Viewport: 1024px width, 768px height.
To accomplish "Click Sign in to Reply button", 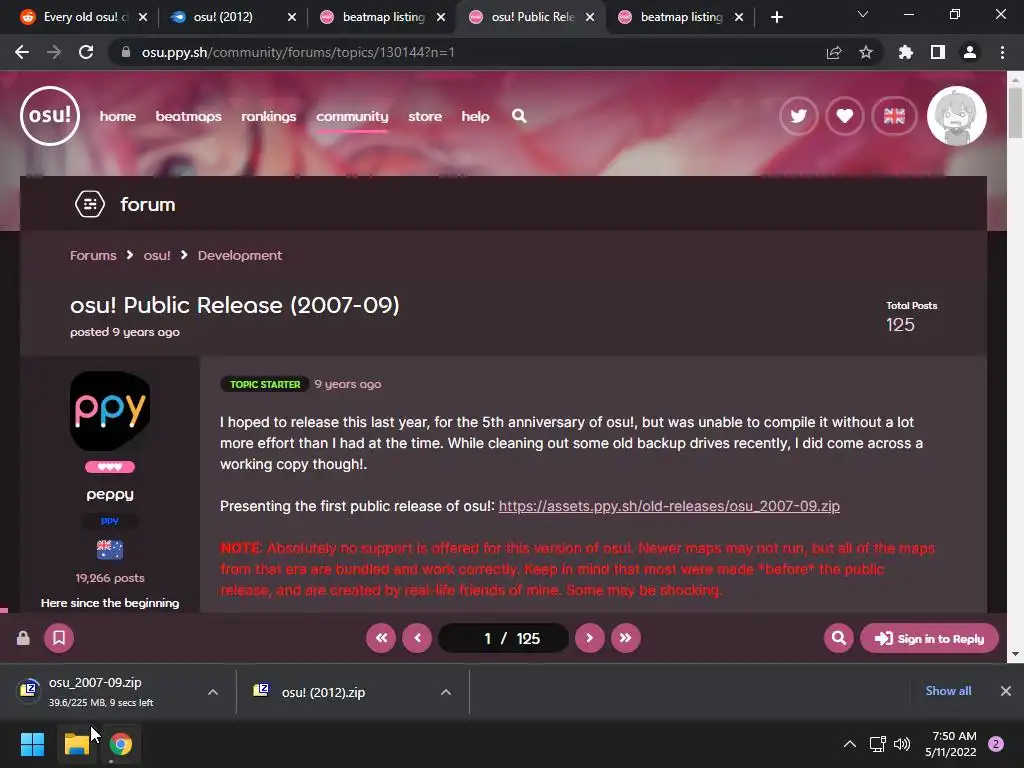I will [929, 638].
